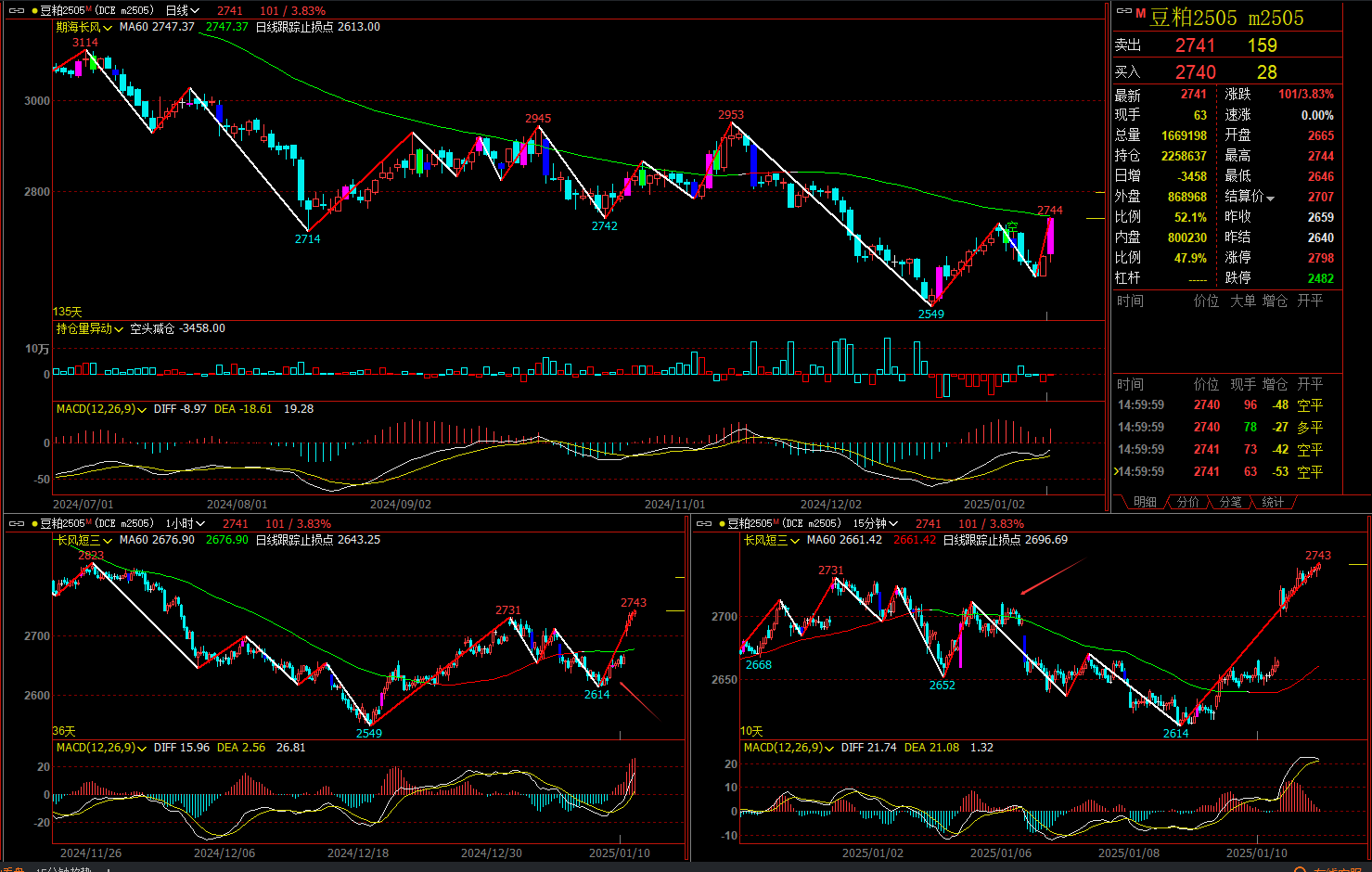Click the 最低 value 2646
The image size is (1372, 872).
coord(1321,176)
